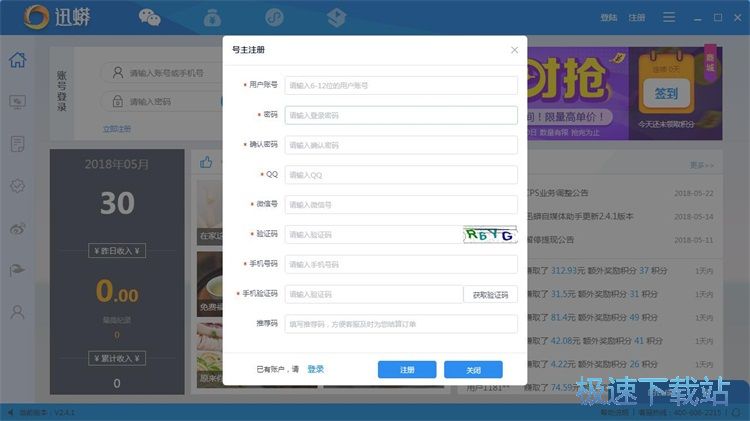750x421 pixels.
Task: Click the 用户账号 input field
Action: coord(401,85)
